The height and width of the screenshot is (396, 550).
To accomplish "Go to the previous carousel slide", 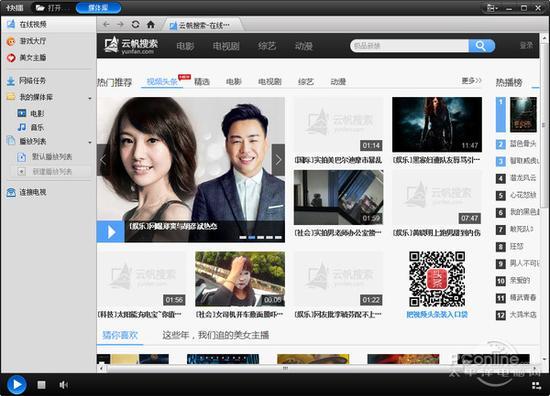I will [102, 160].
